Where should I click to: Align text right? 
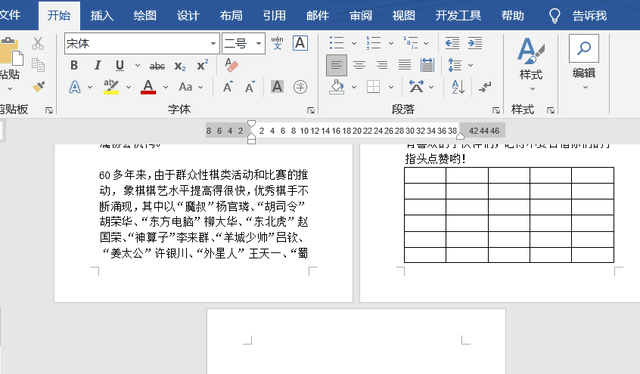click(x=382, y=65)
